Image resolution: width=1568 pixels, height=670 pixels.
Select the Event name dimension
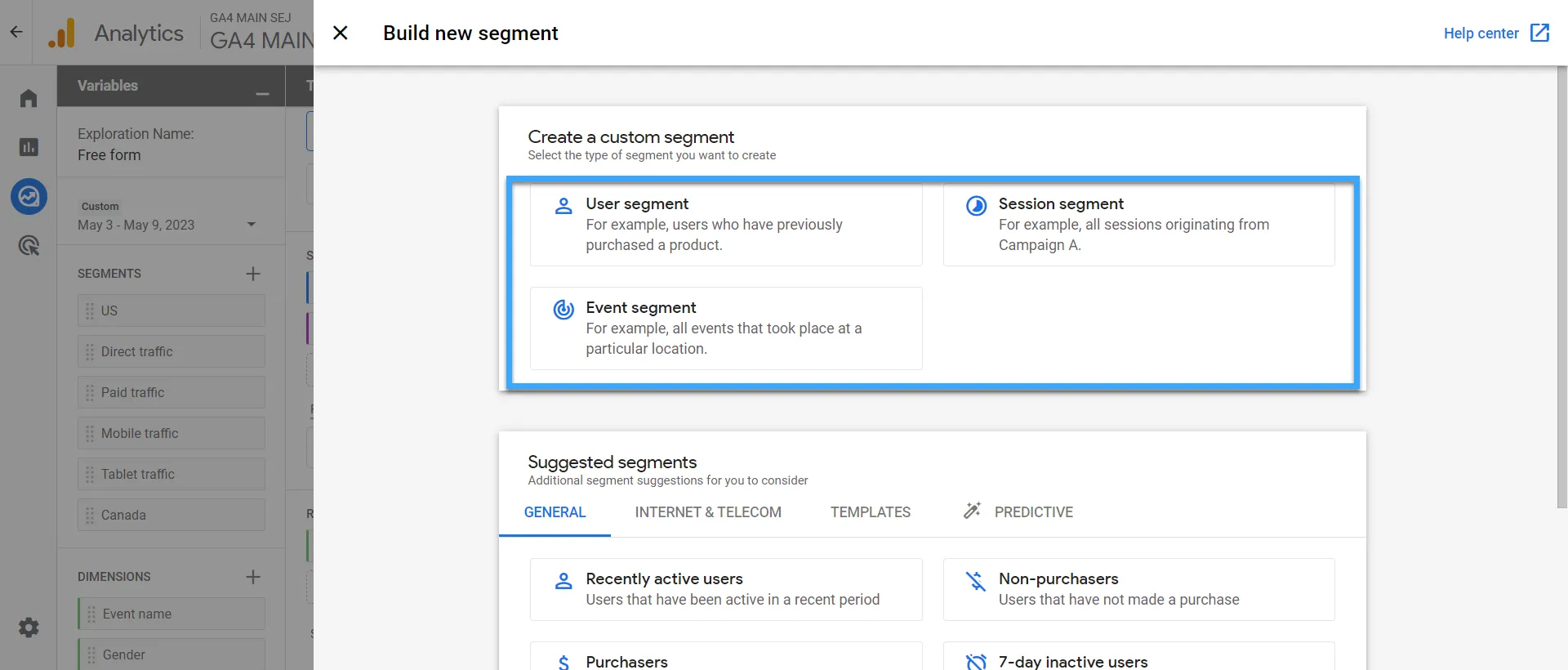coord(171,614)
